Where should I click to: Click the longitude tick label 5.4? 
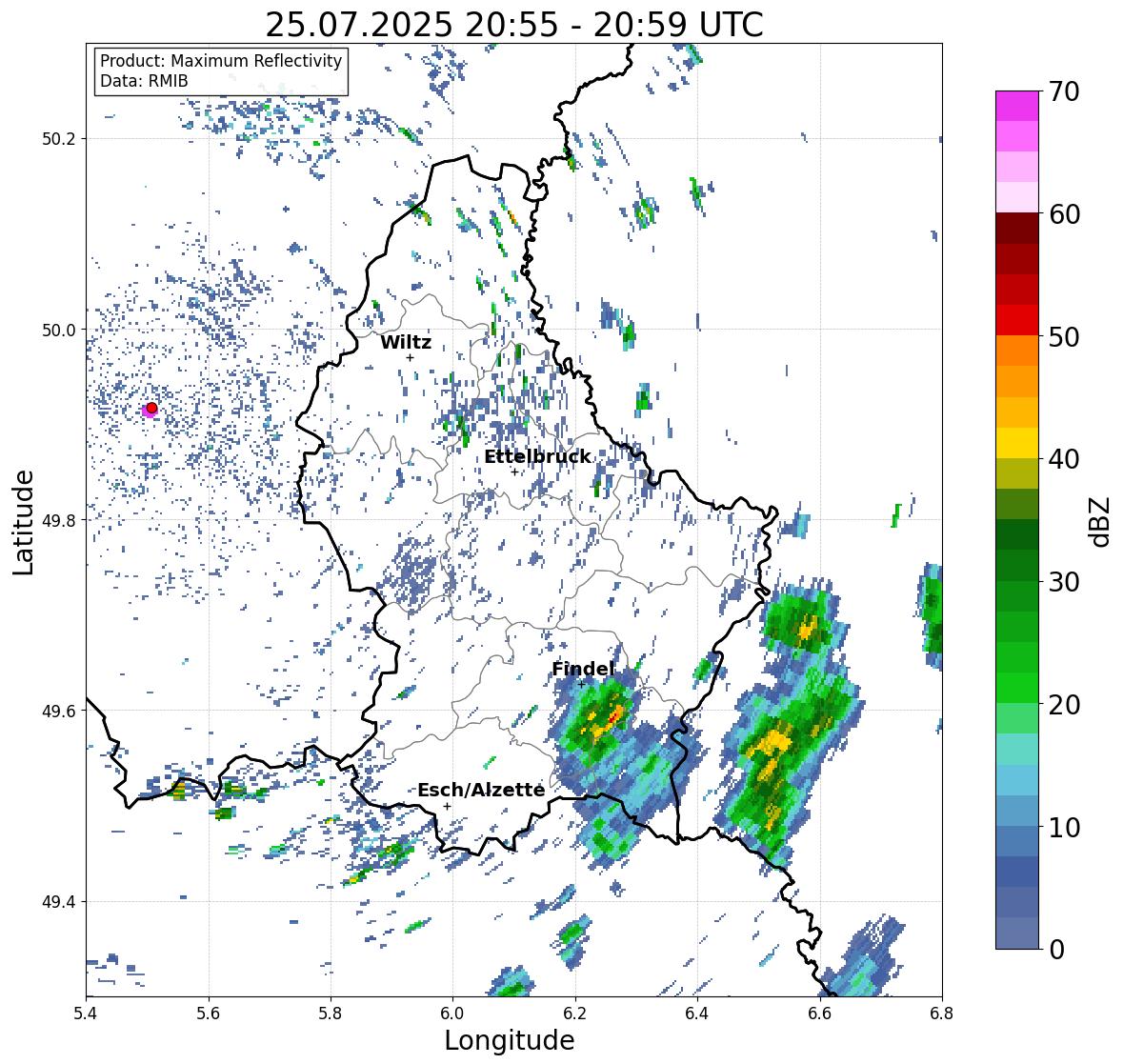[86, 1014]
